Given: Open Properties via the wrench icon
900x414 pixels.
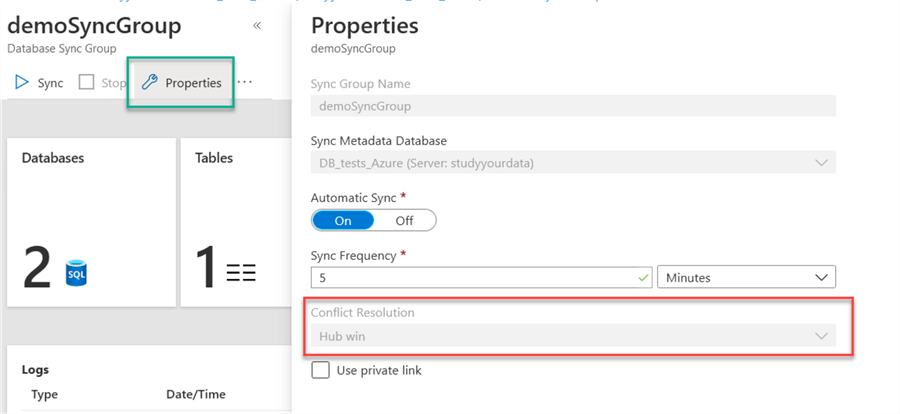Looking at the screenshot, I should 149,83.
